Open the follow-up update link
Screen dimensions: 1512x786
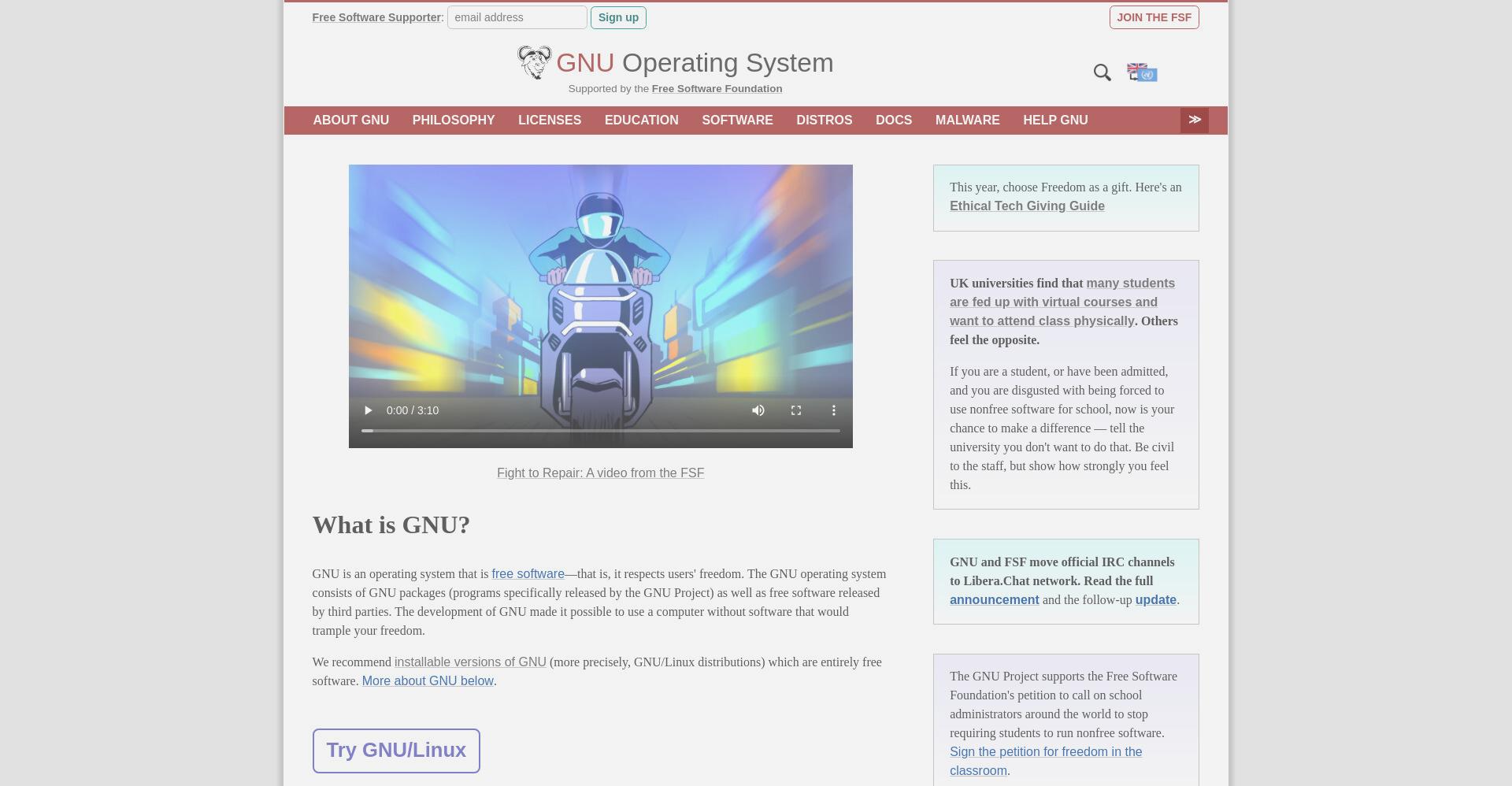[x=1155, y=600]
